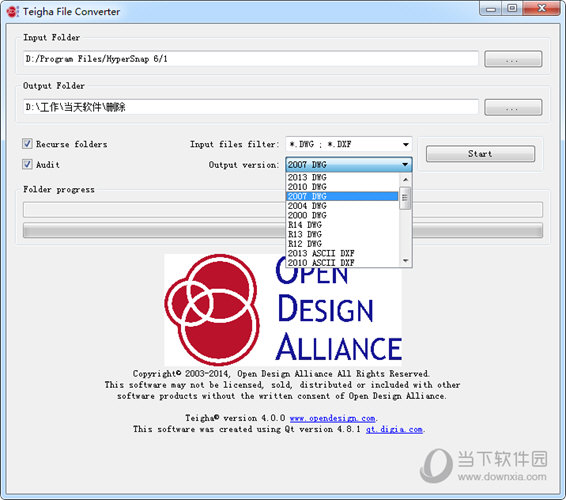Select 2000 DWG output version
This screenshot has height=500, width=566.
point(343,215)
